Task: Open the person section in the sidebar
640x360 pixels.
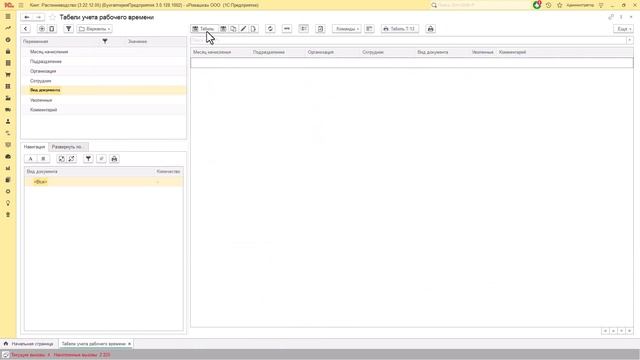Action: pos(8,121)
